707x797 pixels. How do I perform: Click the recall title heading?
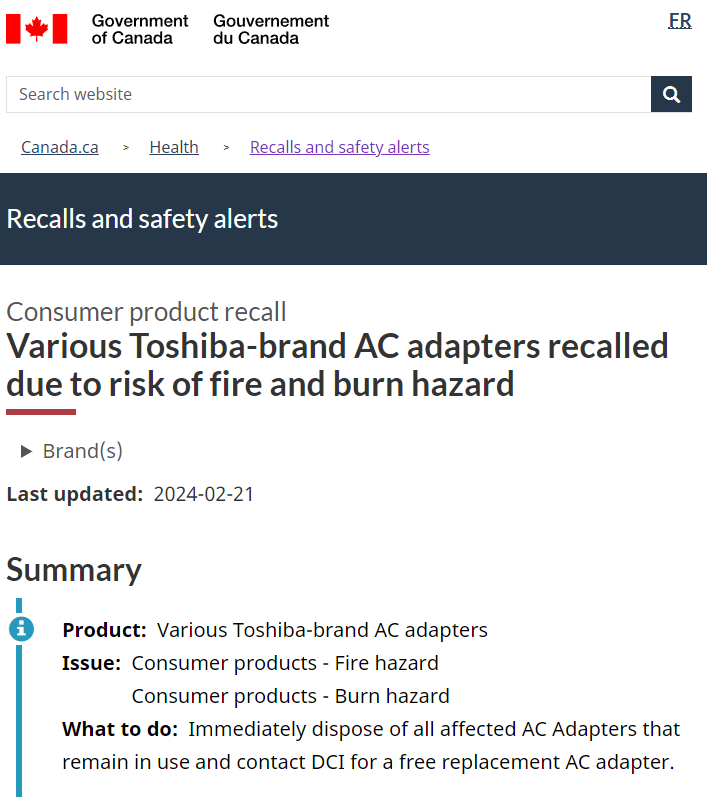337,365
